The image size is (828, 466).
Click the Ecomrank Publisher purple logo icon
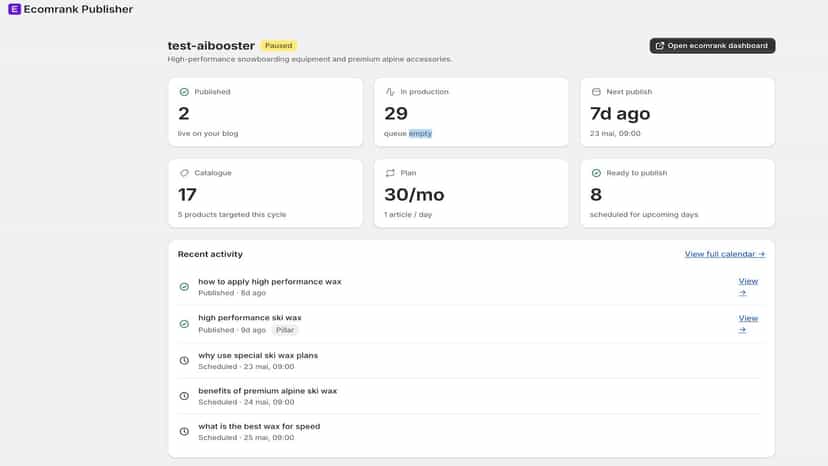pyautogui.click(x=14, y=9)
